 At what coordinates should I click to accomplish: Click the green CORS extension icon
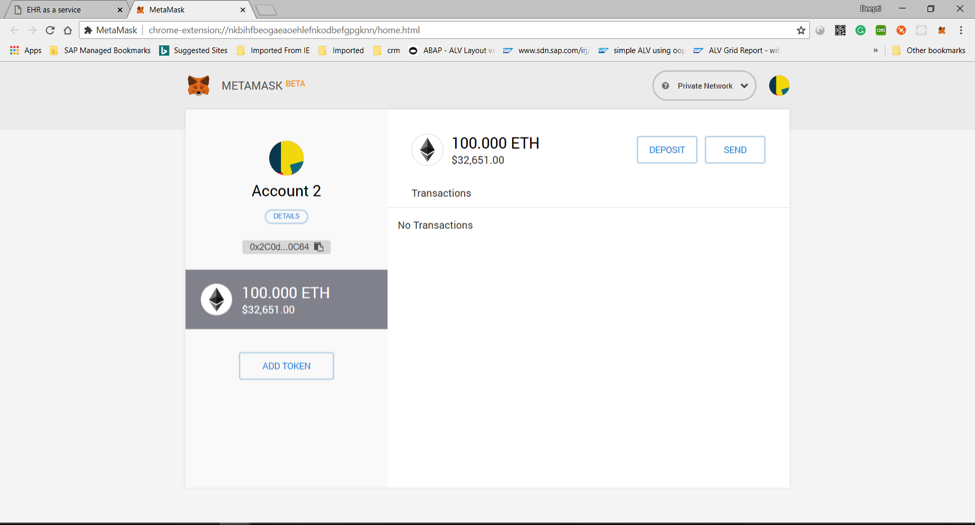point(881,30)
